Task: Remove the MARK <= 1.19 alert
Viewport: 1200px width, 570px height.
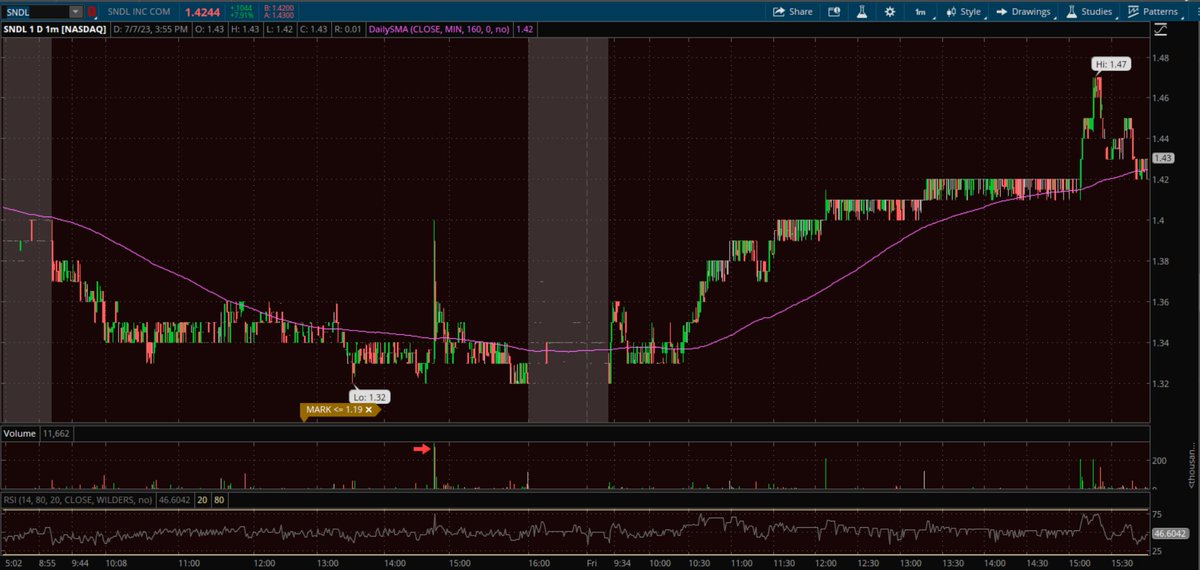Action: click(x=368, y=410)
